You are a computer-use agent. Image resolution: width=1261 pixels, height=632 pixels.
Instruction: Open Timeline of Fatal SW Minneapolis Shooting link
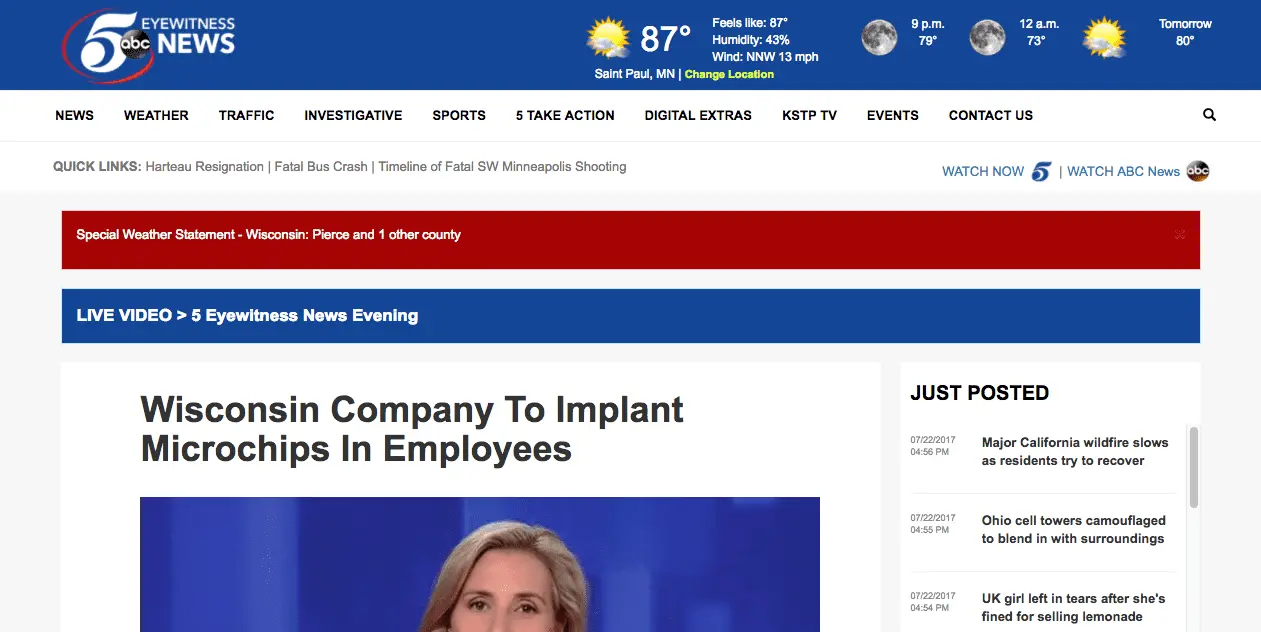[x=502, y=167]
